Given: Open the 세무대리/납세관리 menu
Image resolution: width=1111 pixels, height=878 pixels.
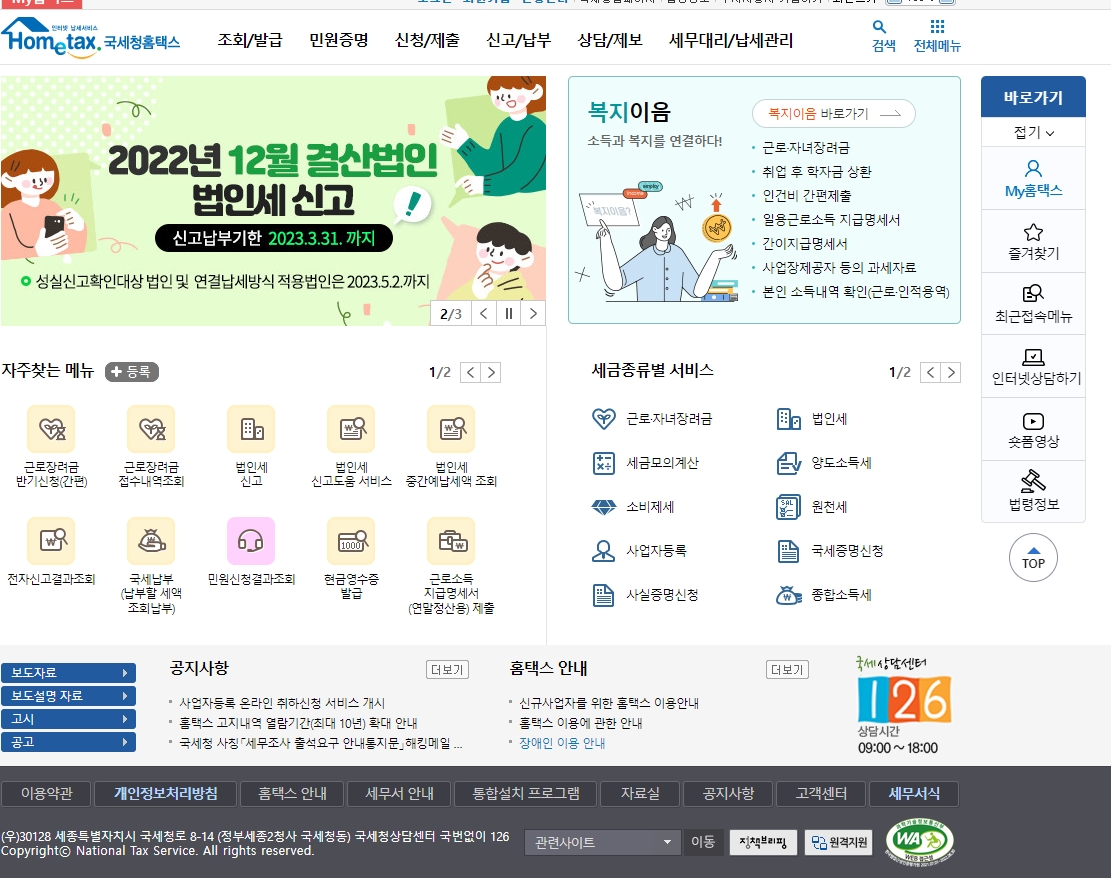Looking at the screenshot, I should click(x=731, y=40).
